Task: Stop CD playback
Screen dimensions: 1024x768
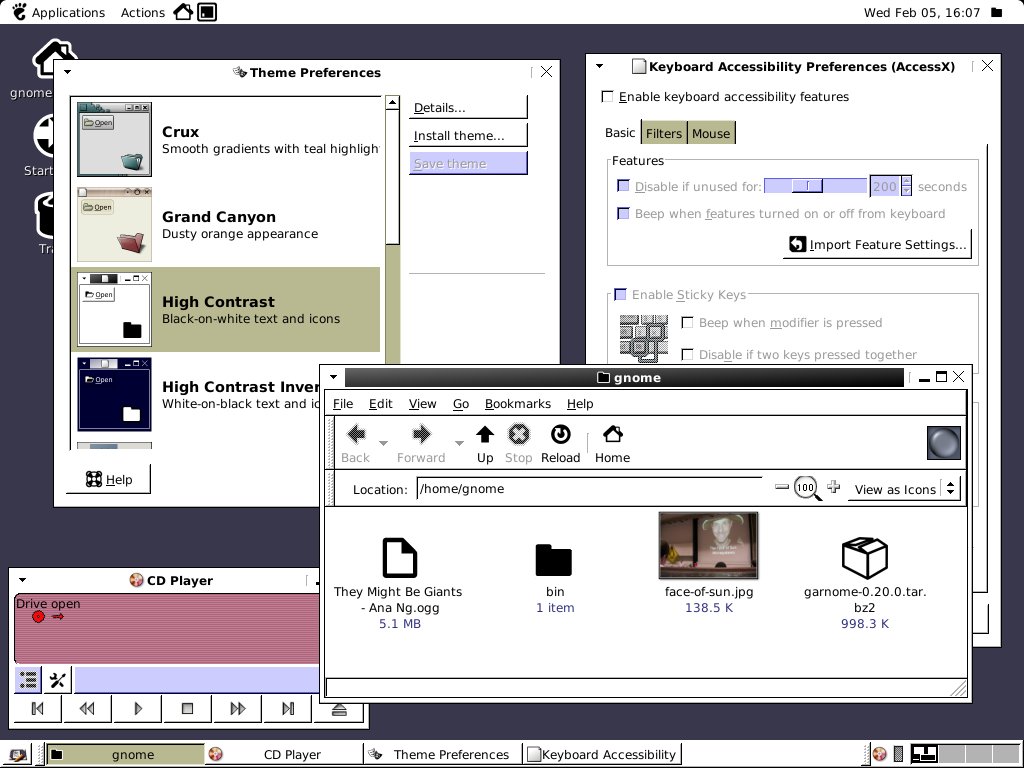Action: 187,709
